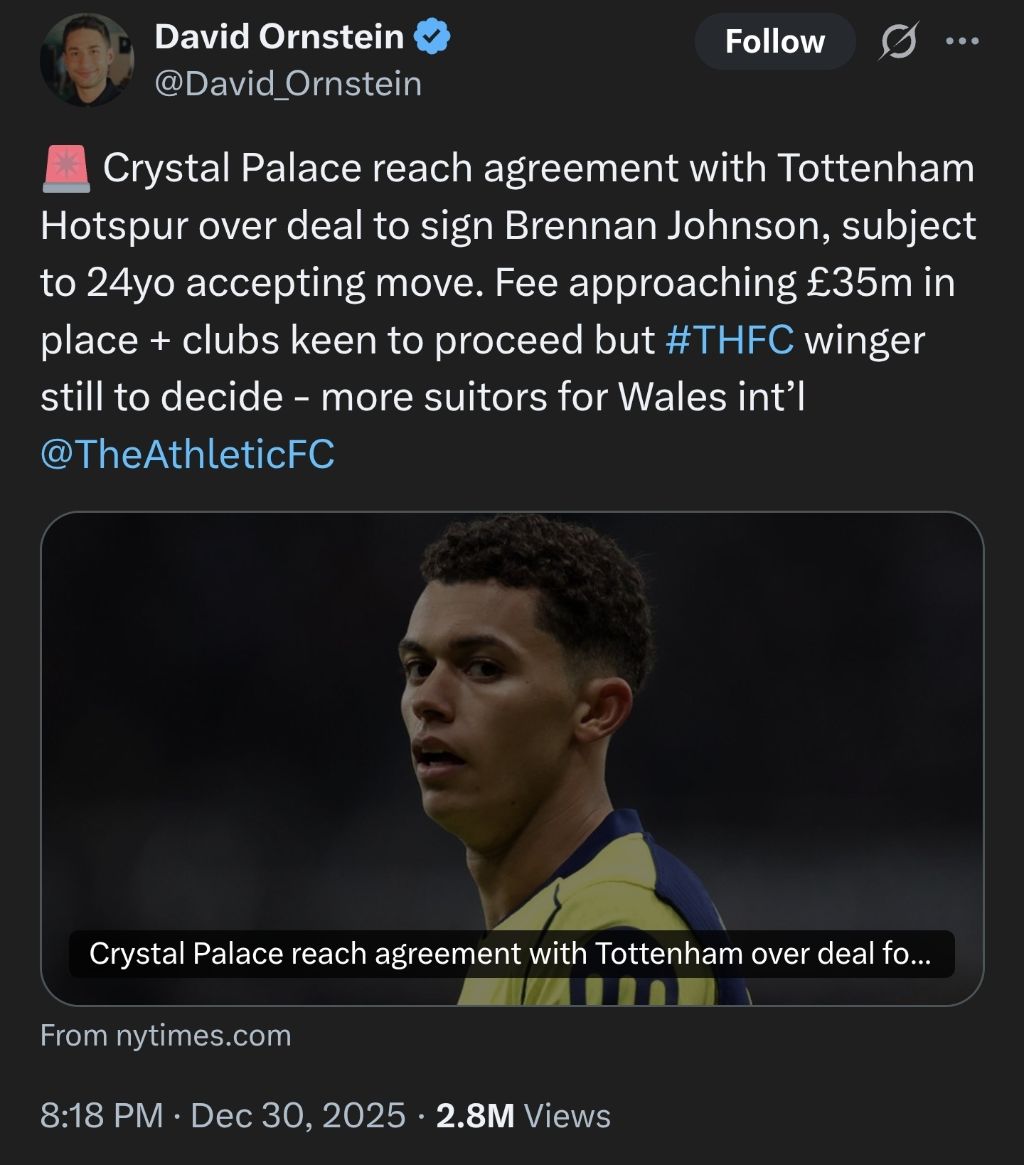This screenshot has width=1024, height=1165.
Task: Click the red siren emoji
Action: pos(66,169)
